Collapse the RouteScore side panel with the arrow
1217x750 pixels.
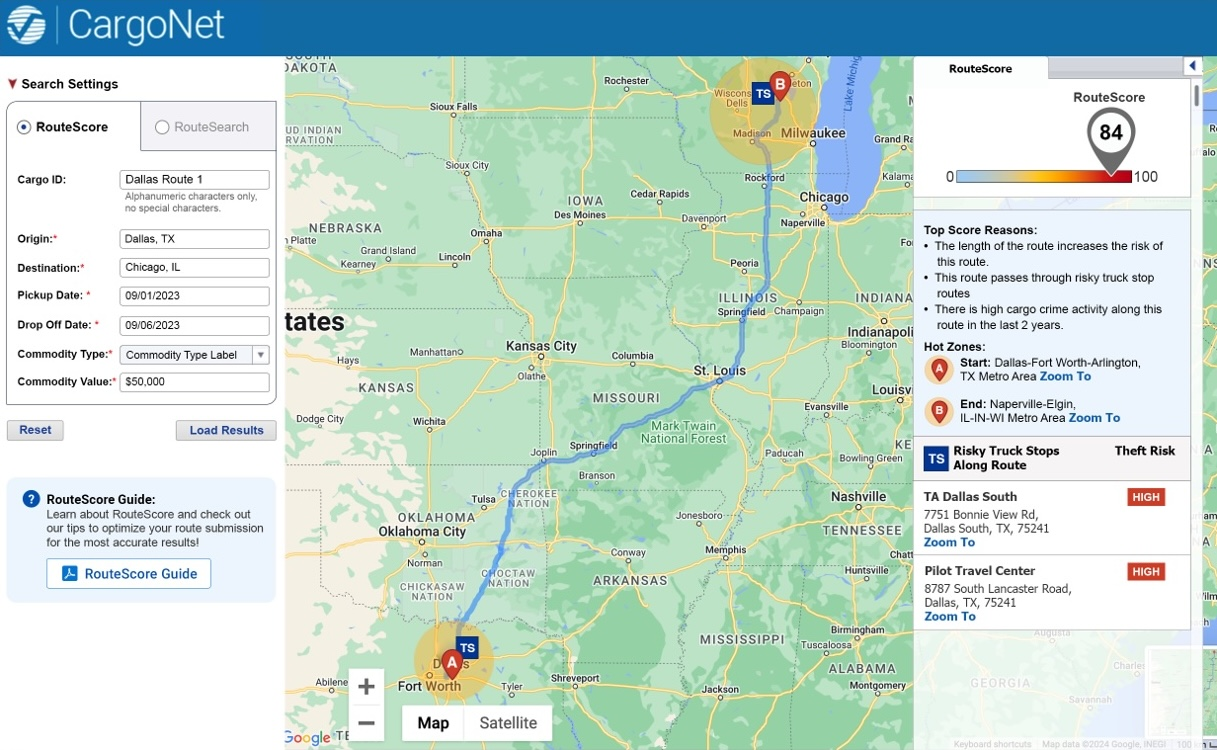1192,64
